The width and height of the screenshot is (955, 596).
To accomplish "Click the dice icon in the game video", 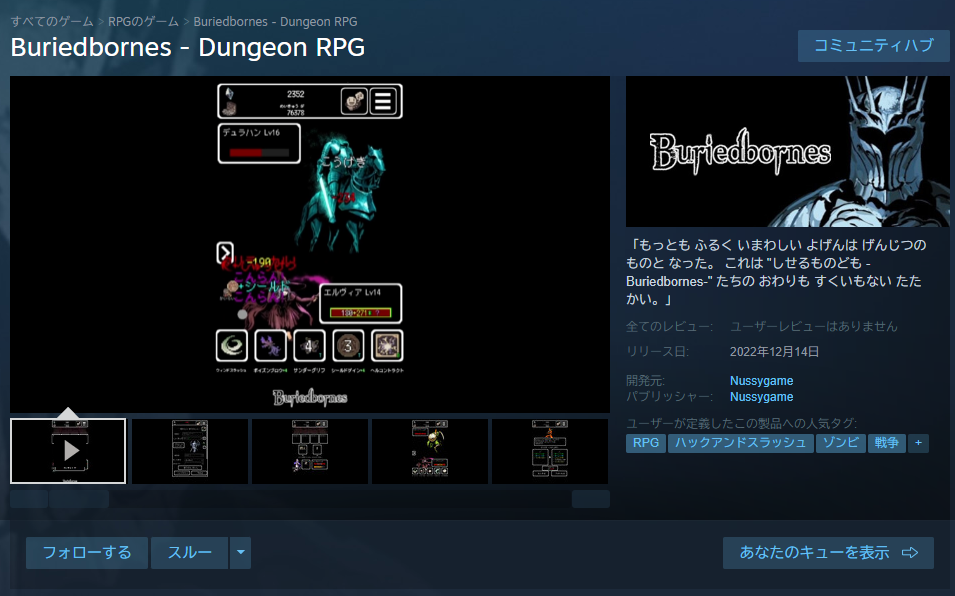I will point(354,101).
